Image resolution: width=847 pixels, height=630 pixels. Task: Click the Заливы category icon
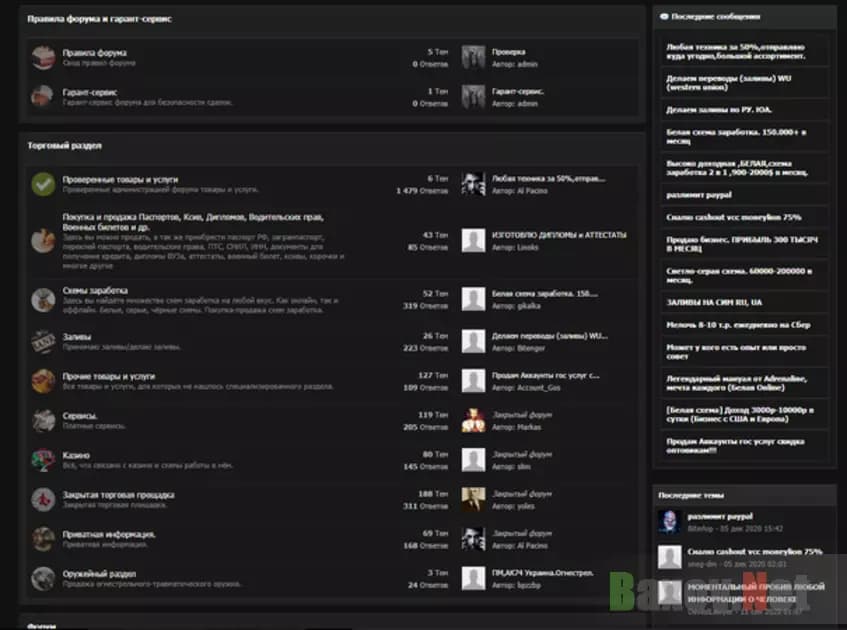point(42,341)
